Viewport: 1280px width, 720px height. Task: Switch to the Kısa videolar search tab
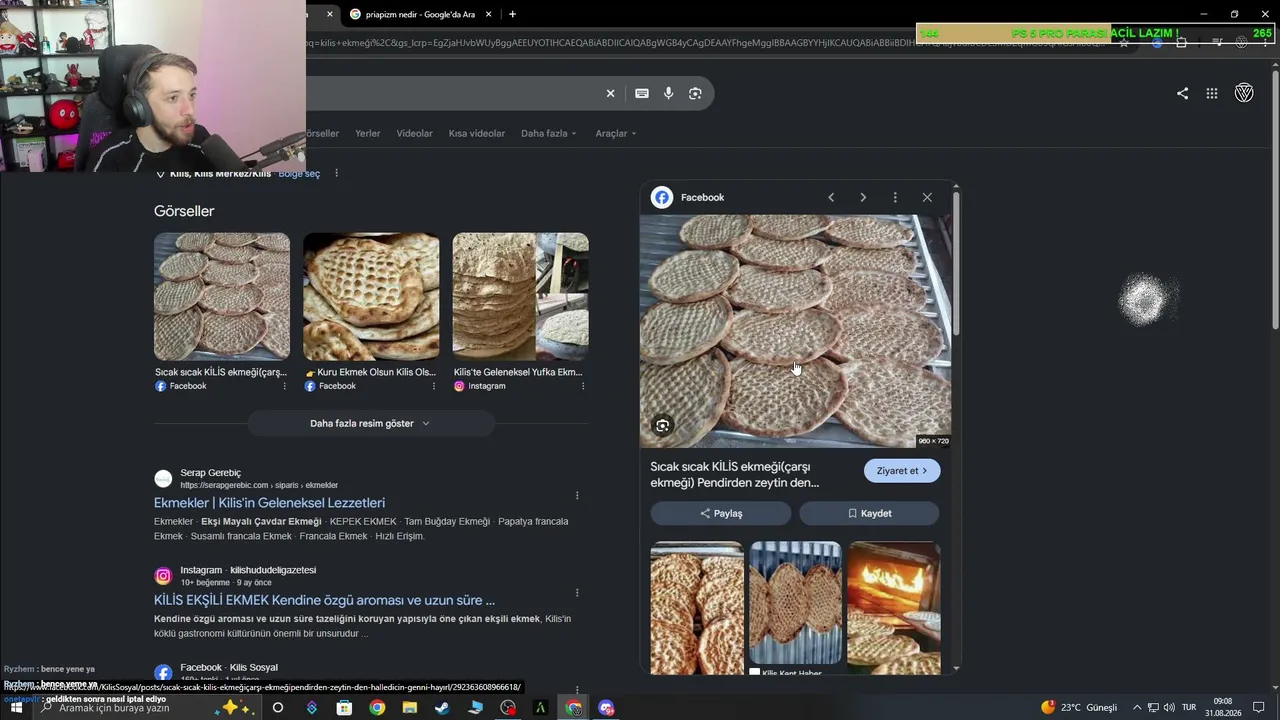(477, 133)
